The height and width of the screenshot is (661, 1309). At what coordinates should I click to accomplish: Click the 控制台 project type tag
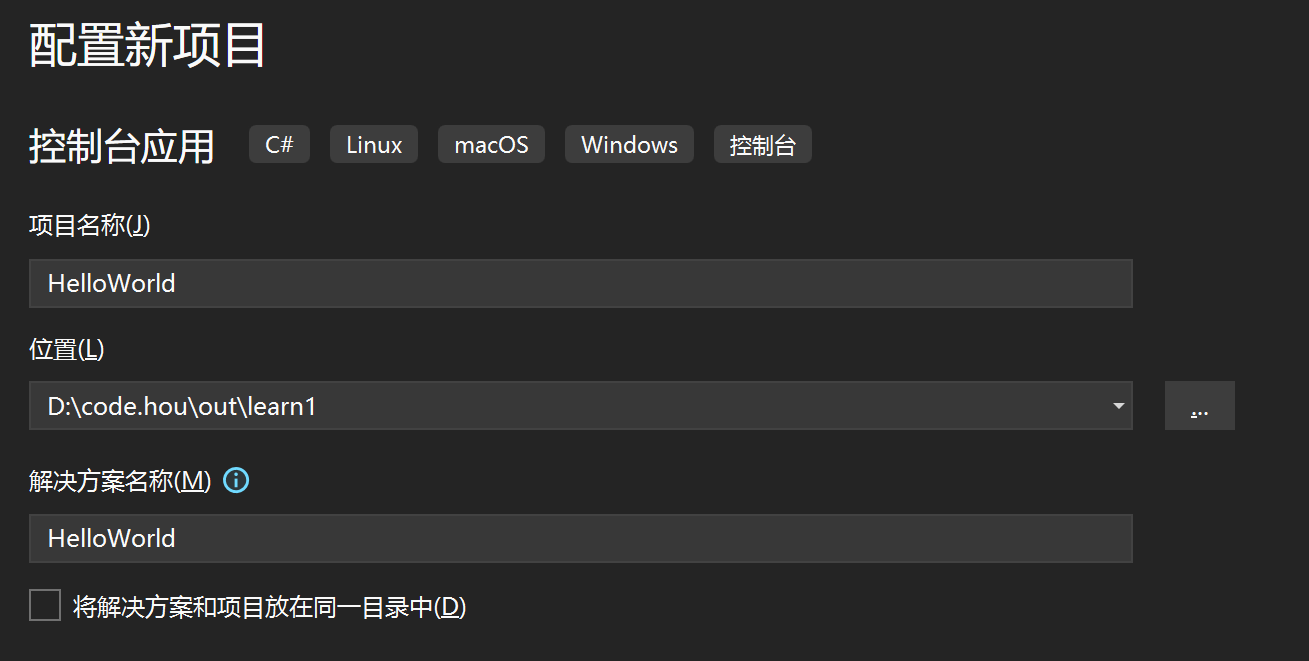pyautogui.click(x=762, y=145)
